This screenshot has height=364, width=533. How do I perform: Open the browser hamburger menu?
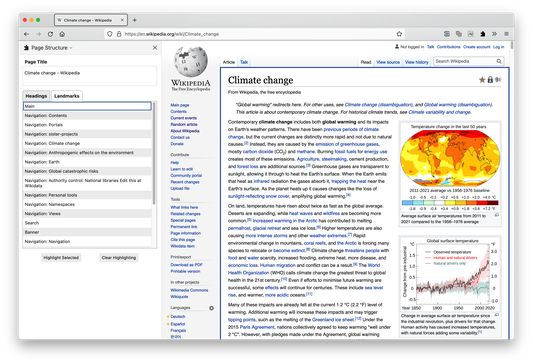(x=506, y=34)
